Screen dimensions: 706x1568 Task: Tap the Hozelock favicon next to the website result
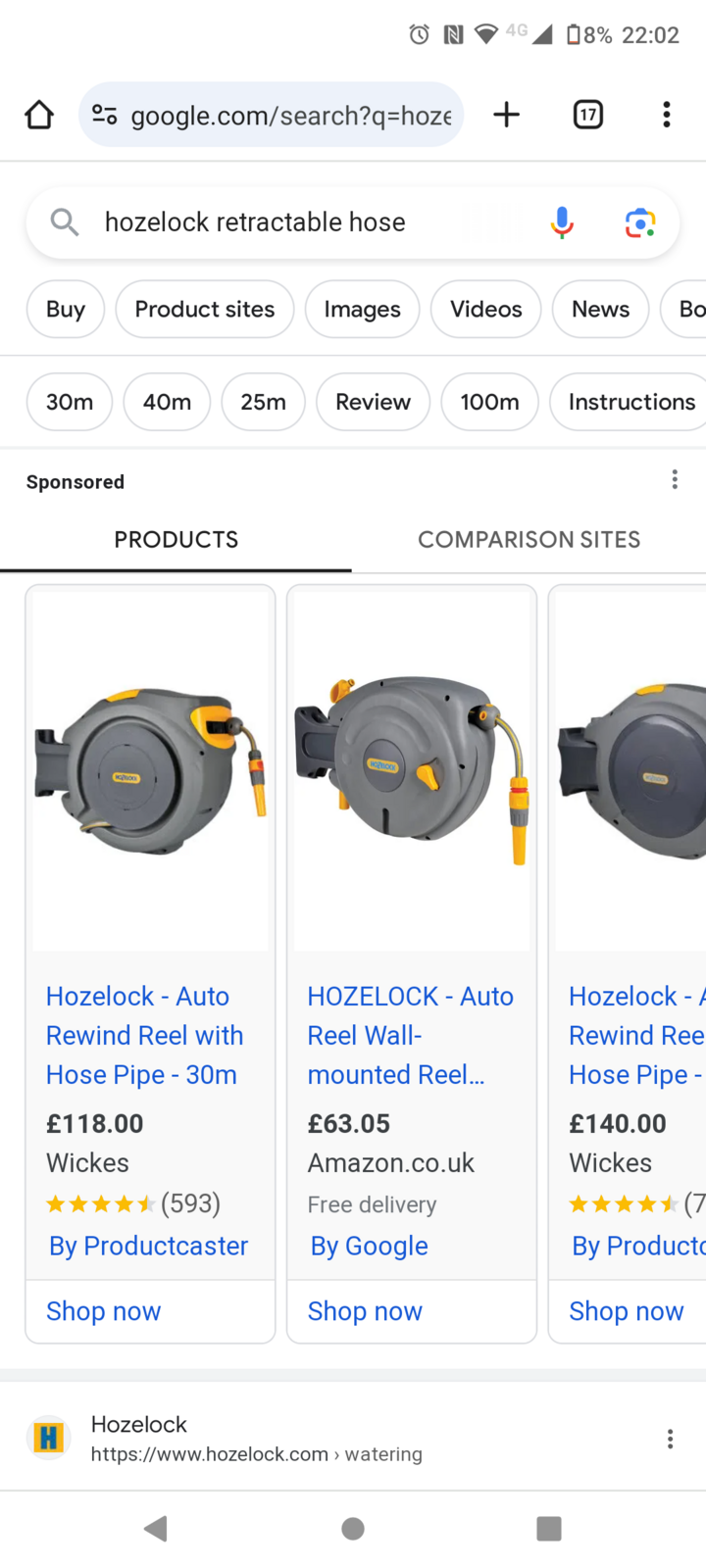click(x=48, y=1437)
